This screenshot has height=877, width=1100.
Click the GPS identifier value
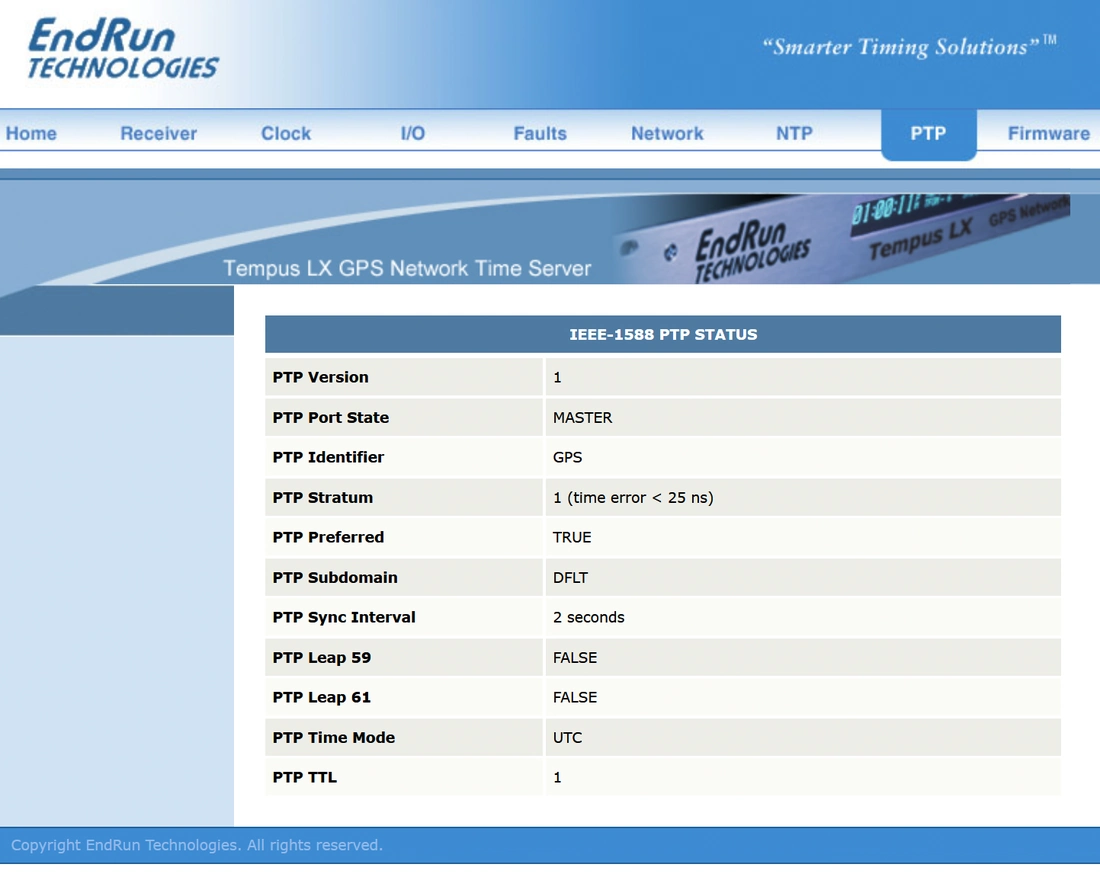click(568, 457)
